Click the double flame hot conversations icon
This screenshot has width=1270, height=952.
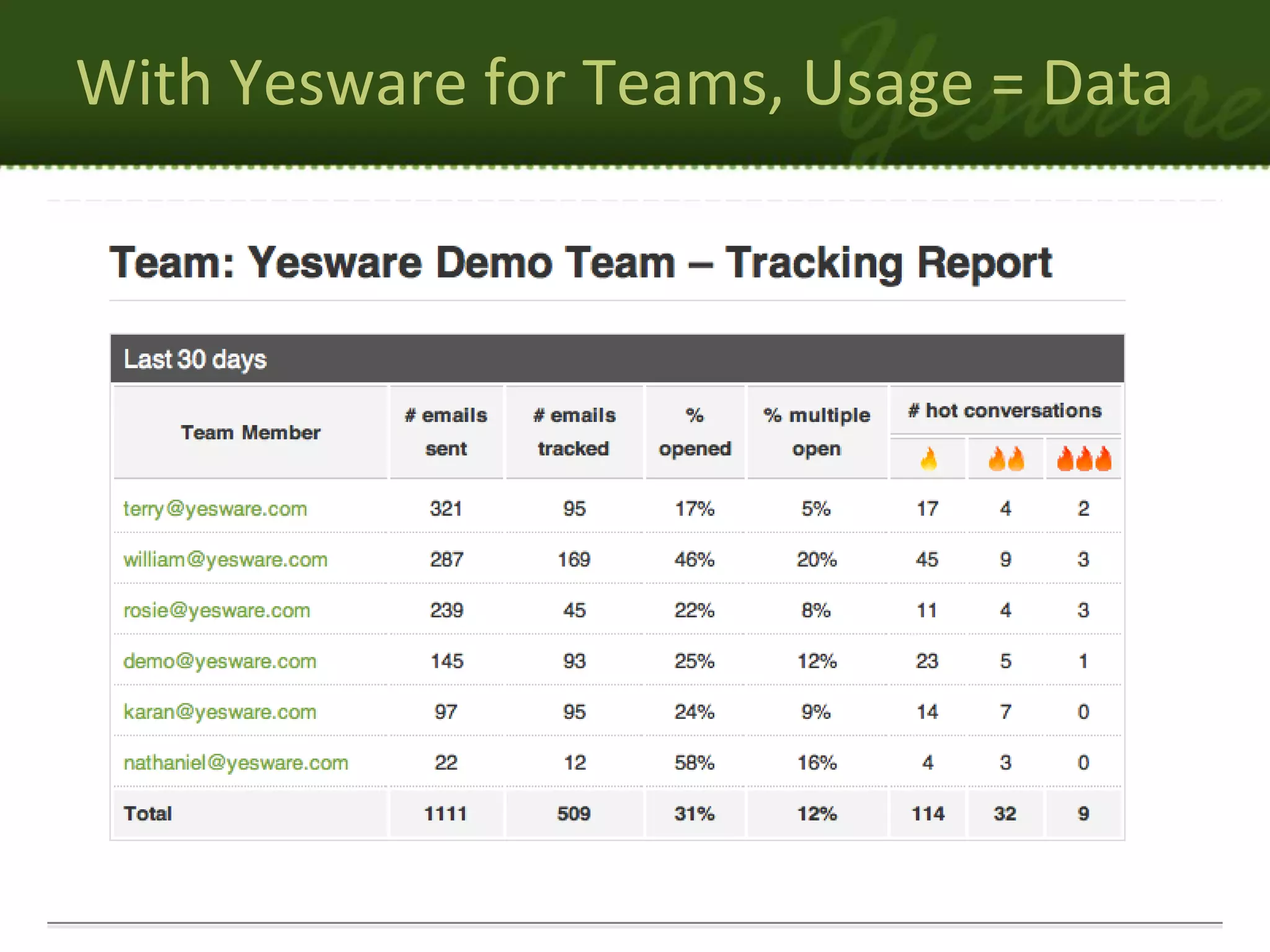tap(1006, 459)
